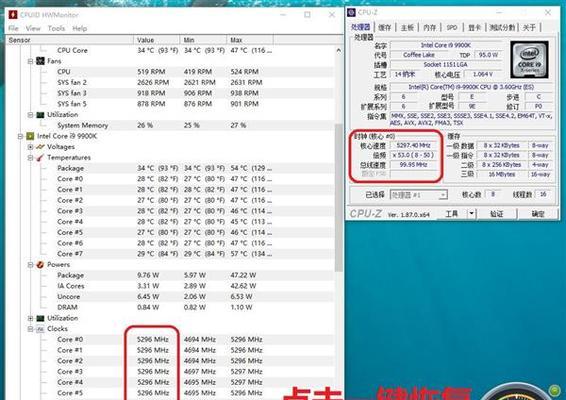The width and height of the screenshot is (566, 400).
Task: Select the Package temperature row
Action: click(170, 168)
